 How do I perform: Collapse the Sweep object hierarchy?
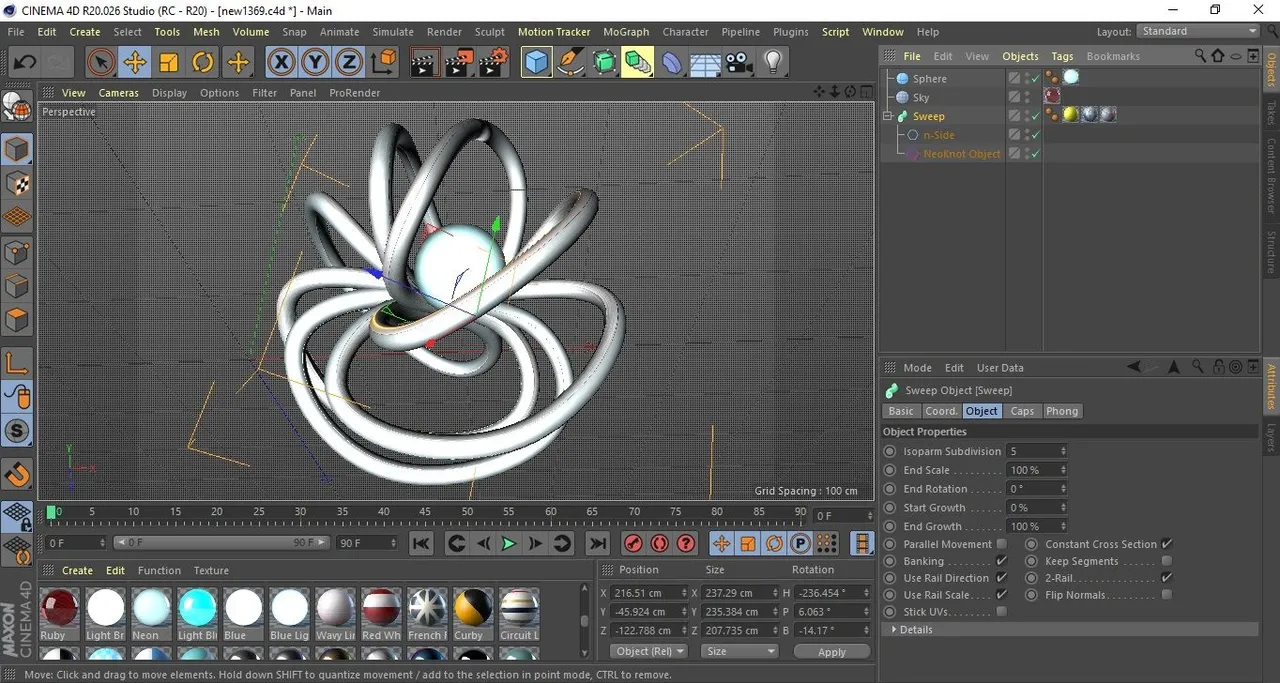coord(887,116)
